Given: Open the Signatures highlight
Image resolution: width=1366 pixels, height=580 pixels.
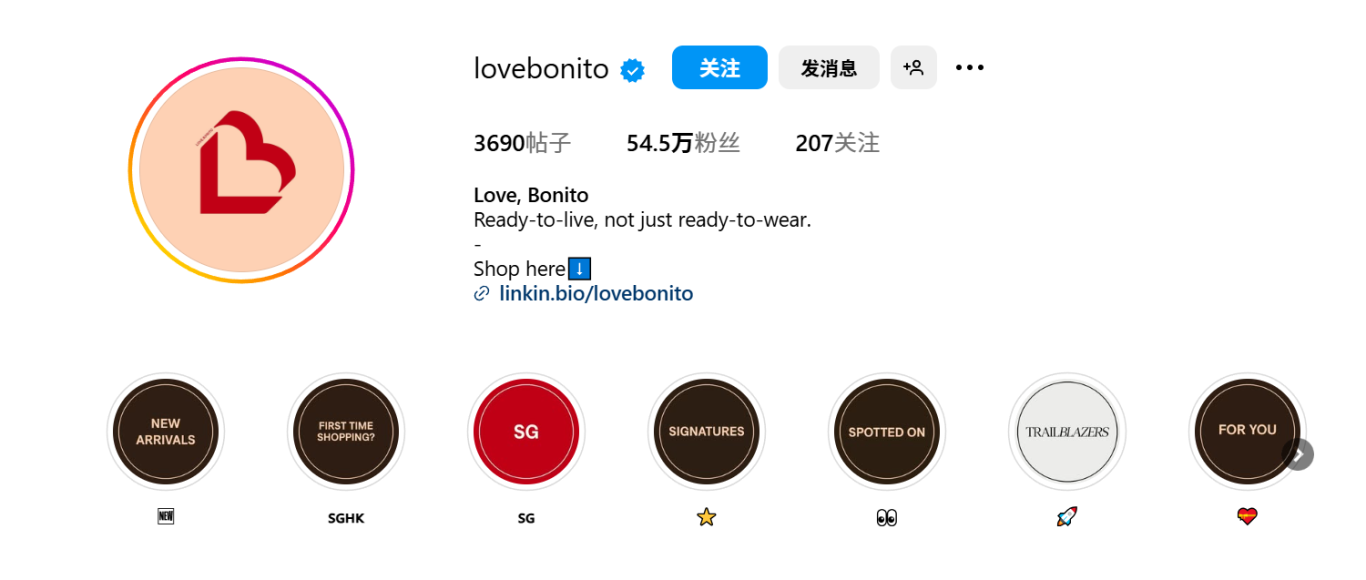Looking at the screenshot, I should point(706,432).
